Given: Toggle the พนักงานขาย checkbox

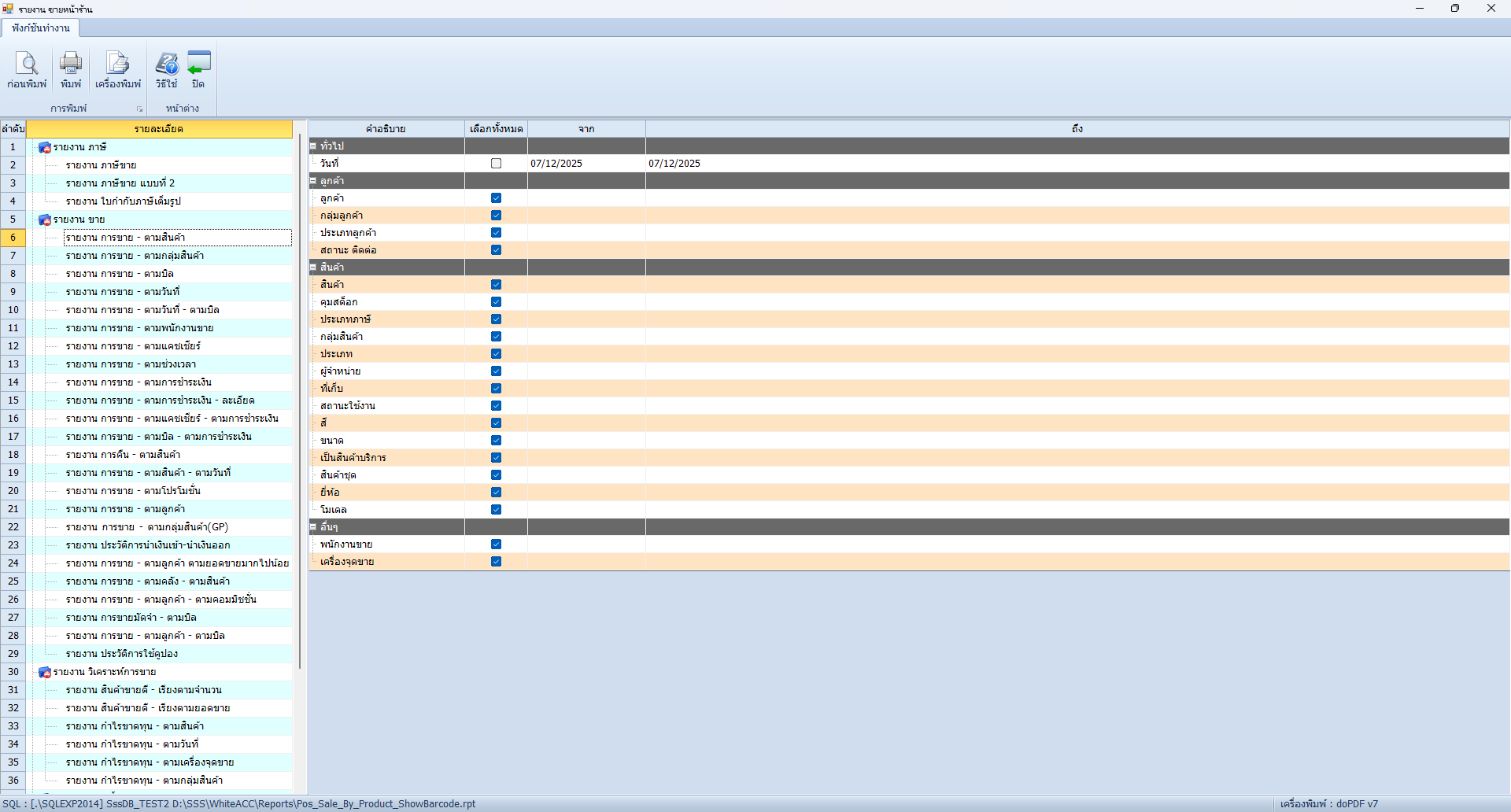Looking at the screenshot, I should tap(496, 544).
